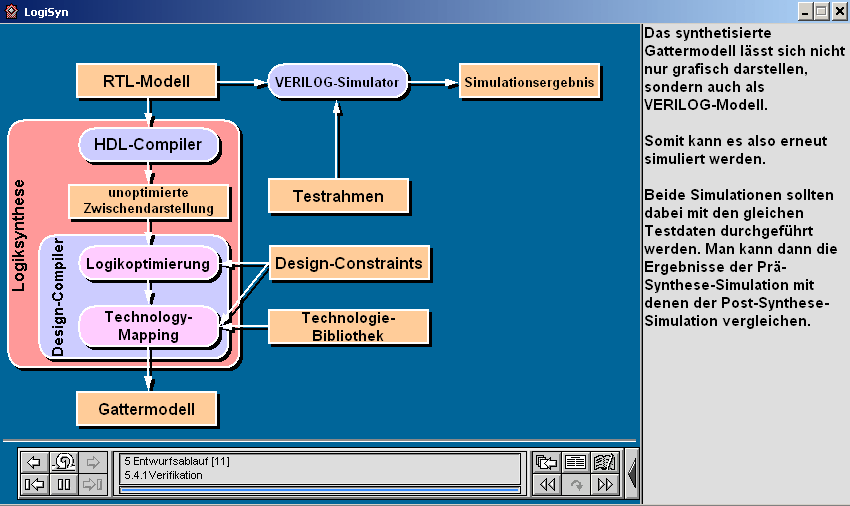The height and width of the screenshot is (506, 850).
Task: Click the grayed-out curved arrow button
Action: point(575,484)
